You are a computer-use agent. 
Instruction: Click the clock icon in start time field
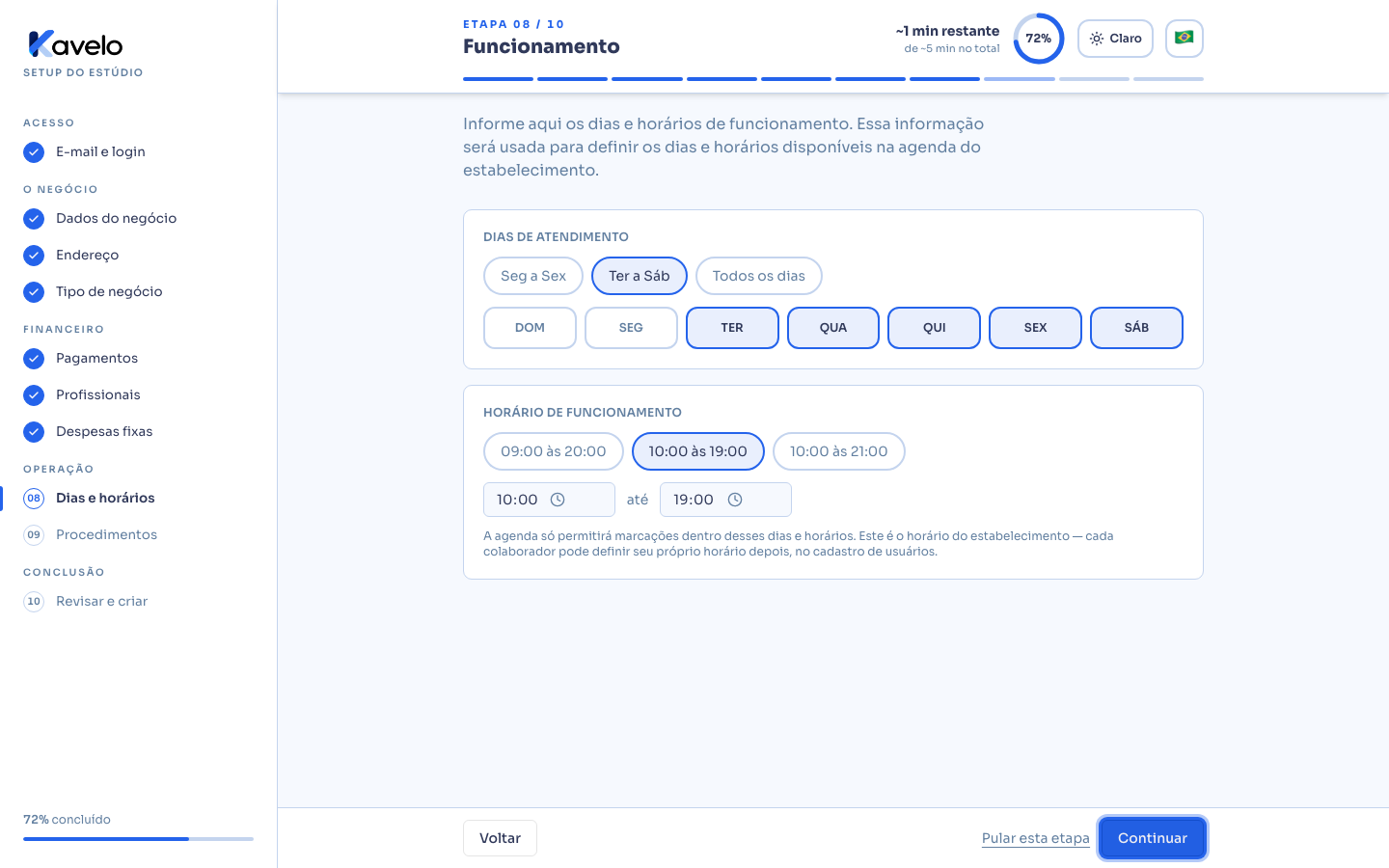coord(558,500)
